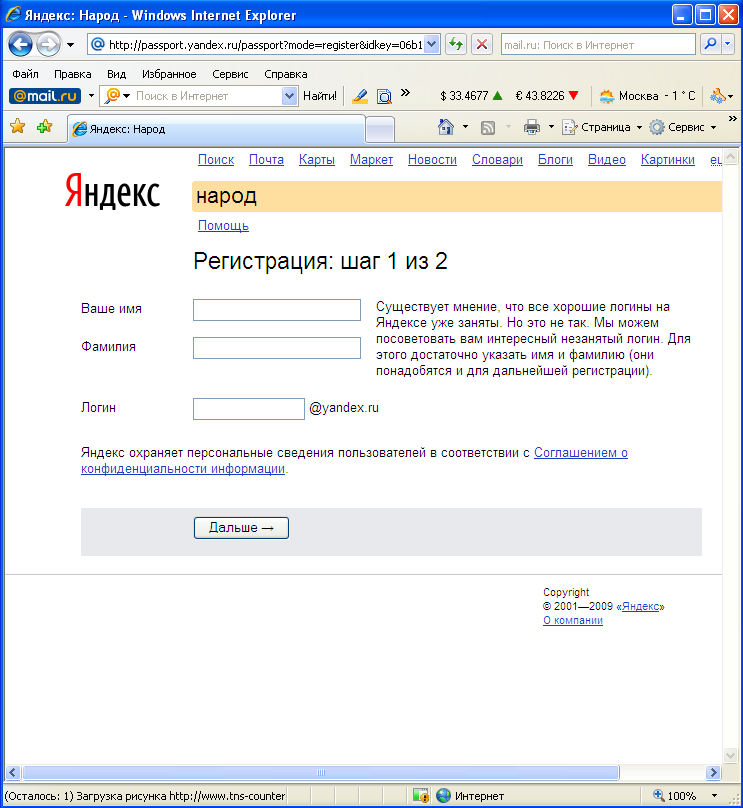Click the Фамилия input field
743x808 pixels.
277,348
